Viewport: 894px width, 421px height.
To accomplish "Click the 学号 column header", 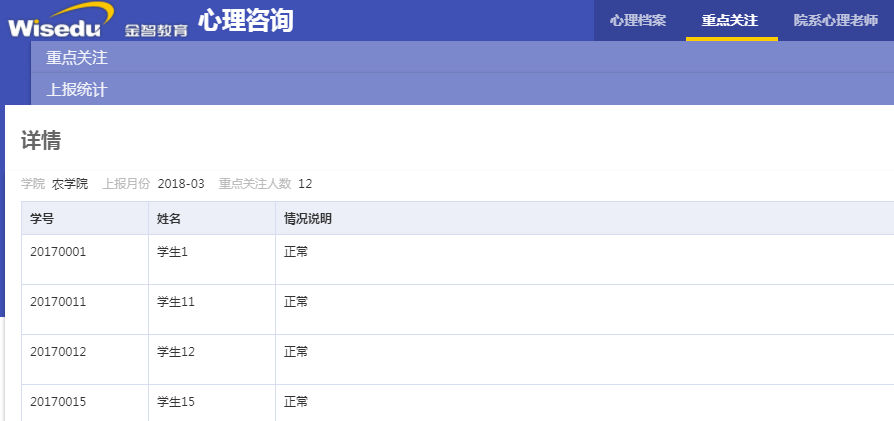I will 85,218.
